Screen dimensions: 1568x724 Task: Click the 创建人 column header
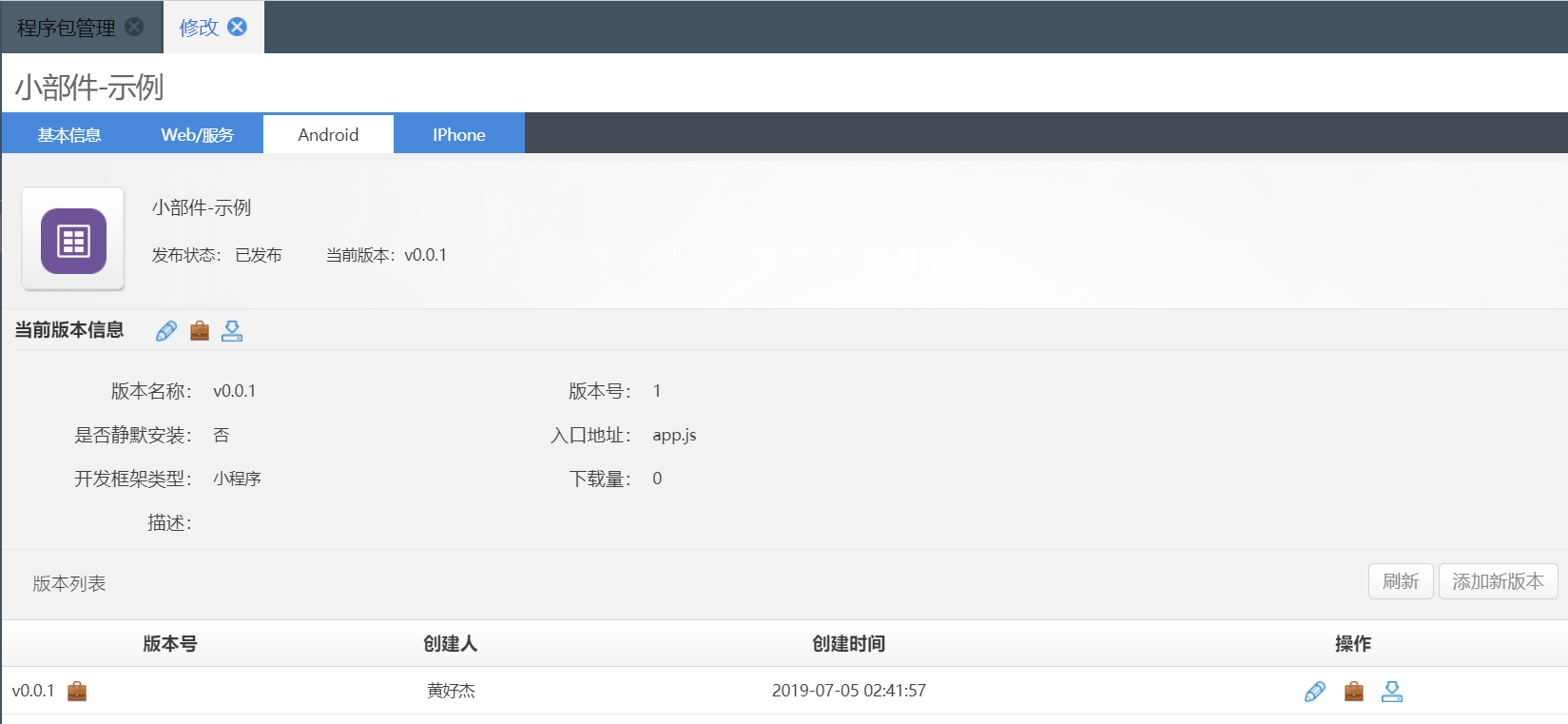450,644
